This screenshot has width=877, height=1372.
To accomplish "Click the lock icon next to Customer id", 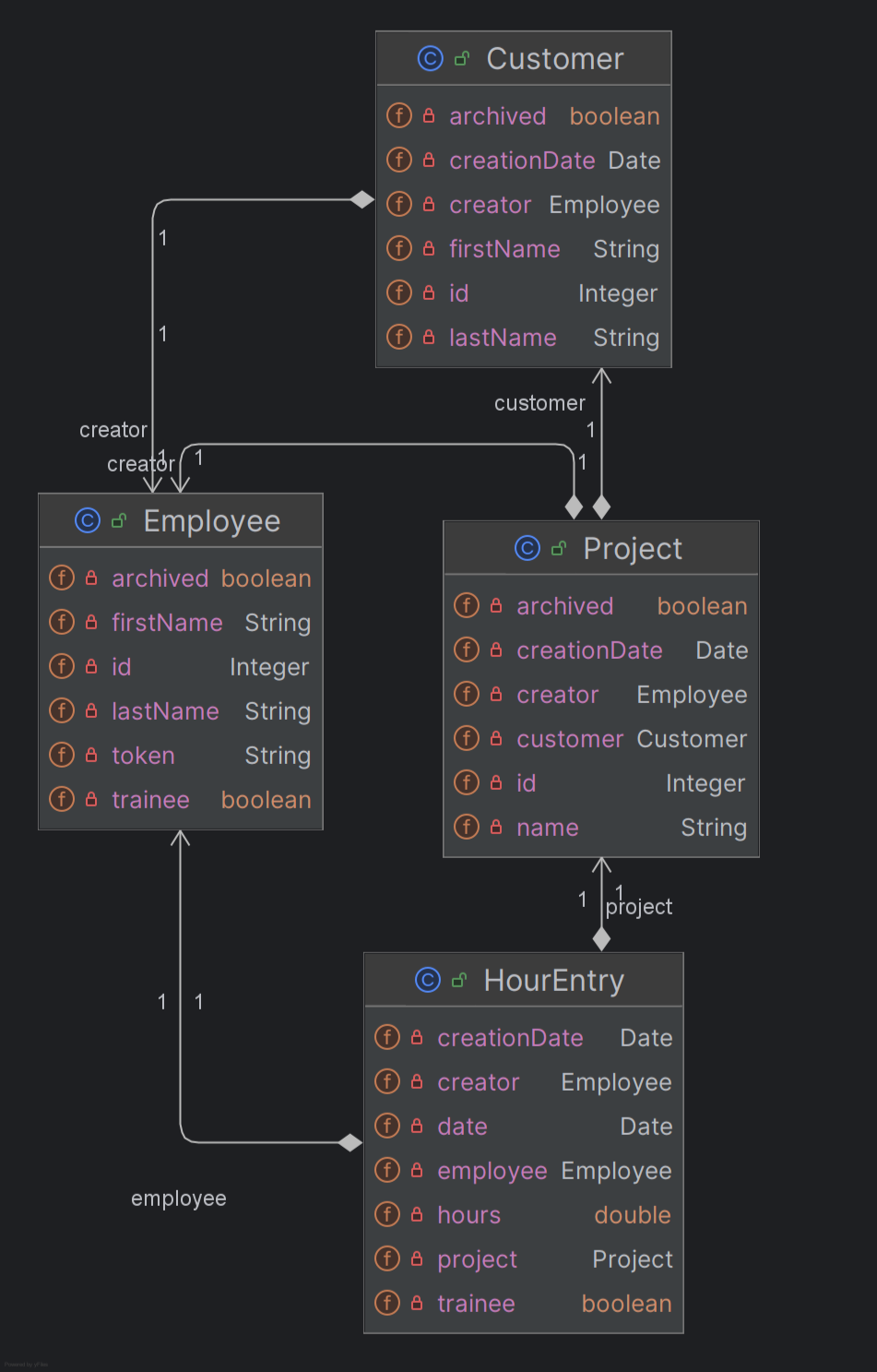I will point(429,293).
